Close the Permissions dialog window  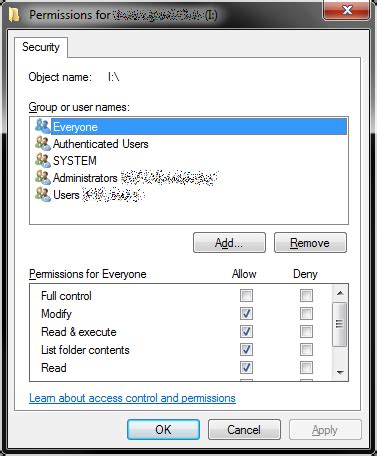[x=347, y=10]
